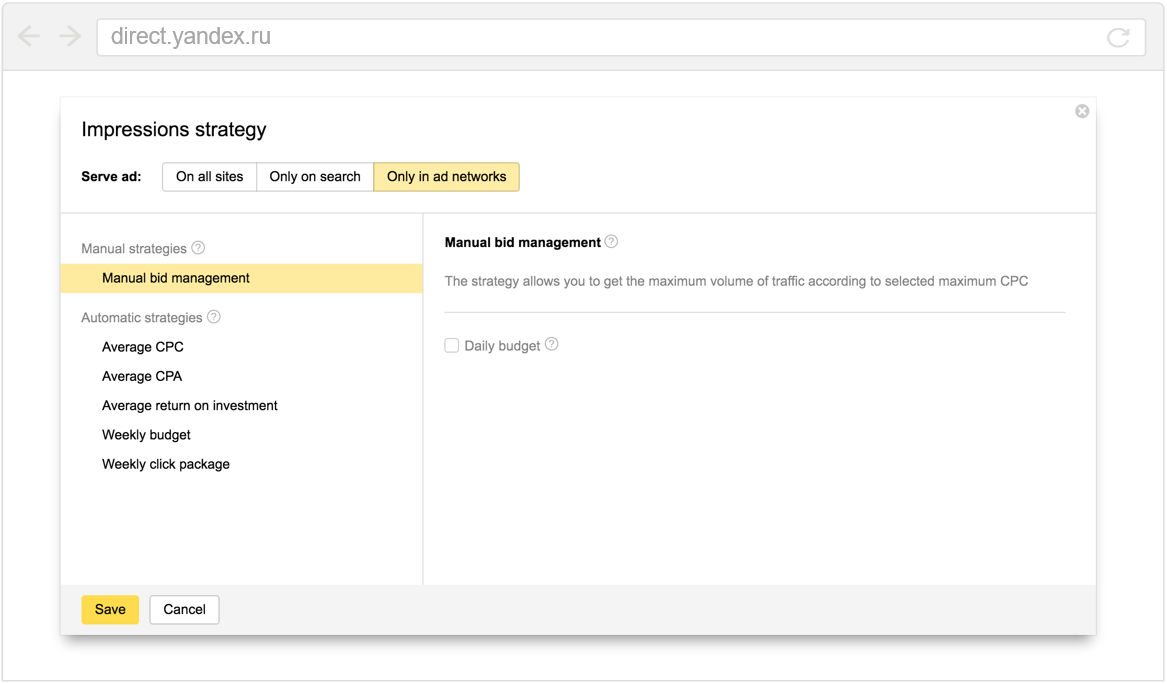Pick the Weekly click package strategy
Viewport: 1167px width, 684px height.
(166, 464)
